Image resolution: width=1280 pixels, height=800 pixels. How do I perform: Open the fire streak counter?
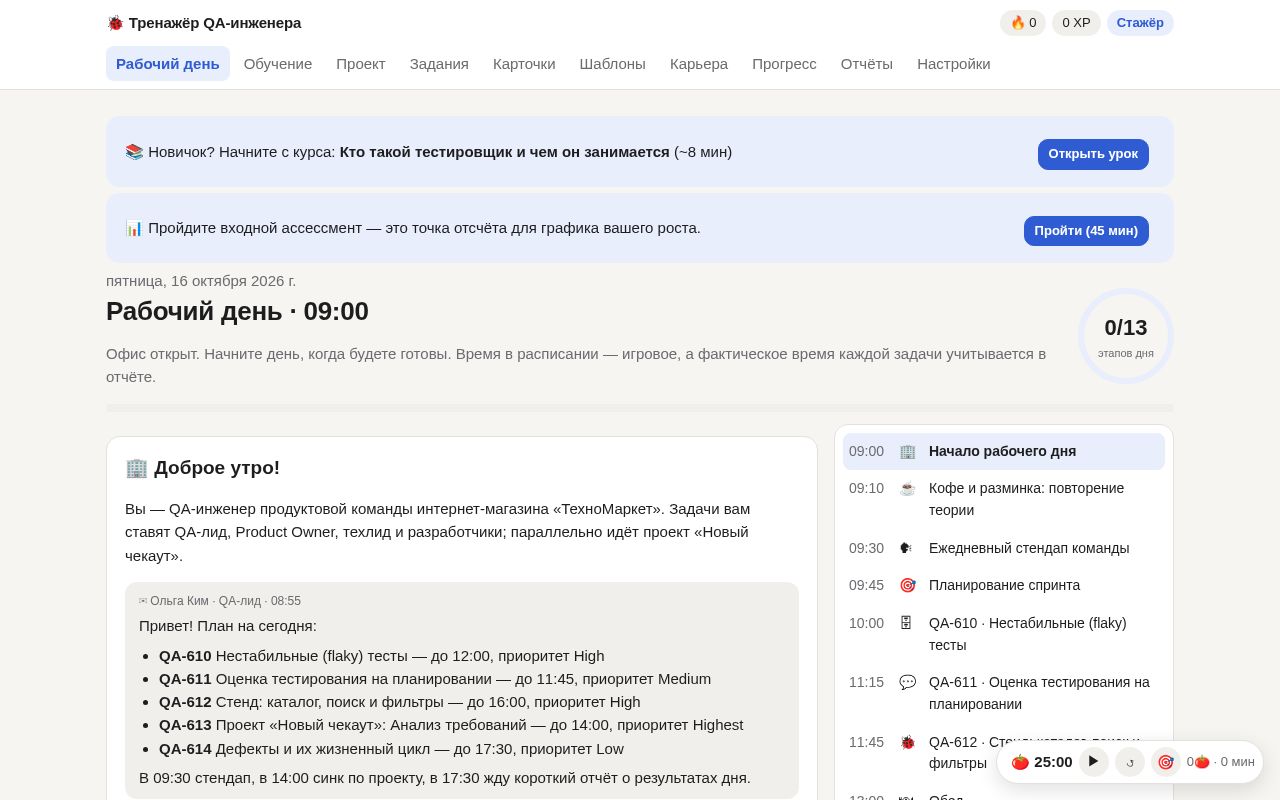tap(1023, 23)
